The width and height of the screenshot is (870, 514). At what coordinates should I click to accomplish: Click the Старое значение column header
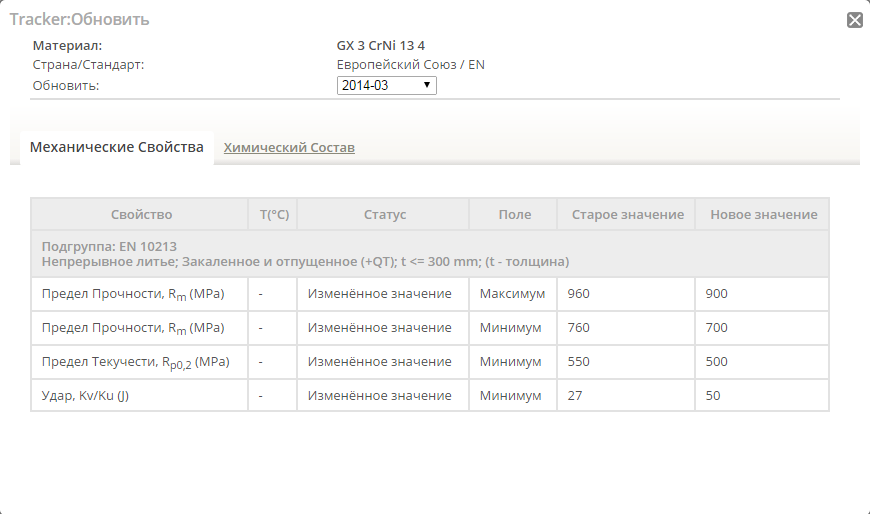pos(626,214)
